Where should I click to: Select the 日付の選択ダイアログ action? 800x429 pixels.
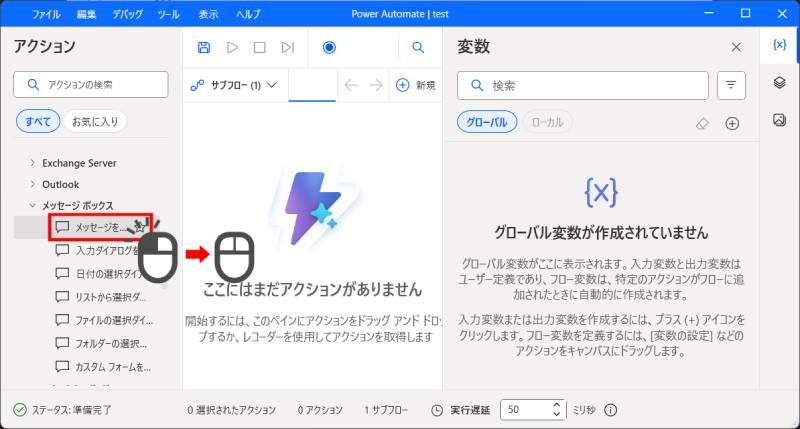point(99,273)
